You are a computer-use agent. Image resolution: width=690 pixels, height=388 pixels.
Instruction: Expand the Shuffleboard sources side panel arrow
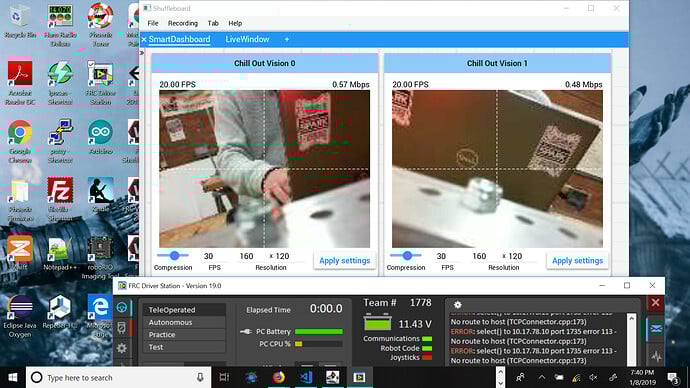point(142,53)
